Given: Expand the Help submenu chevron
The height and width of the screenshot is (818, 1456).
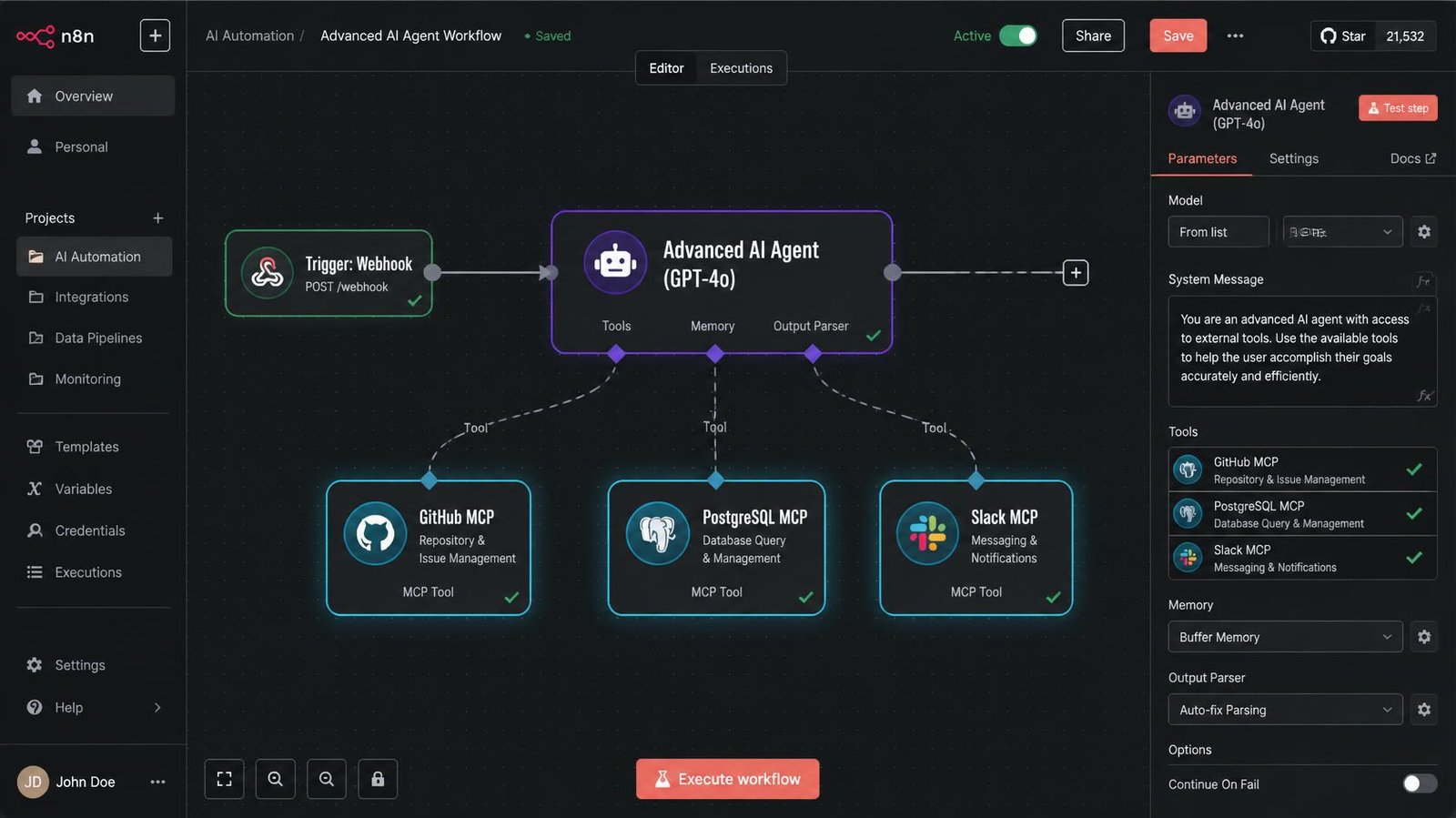Looking at the screenshot, I should click(157, 707).
